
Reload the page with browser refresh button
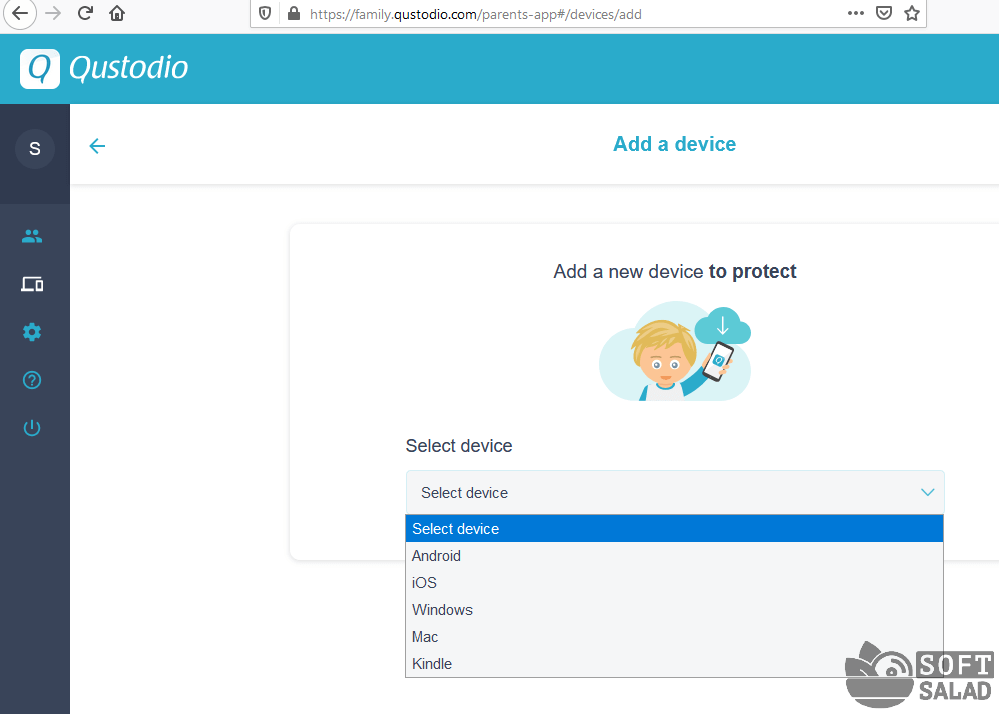tap(85, 13)
